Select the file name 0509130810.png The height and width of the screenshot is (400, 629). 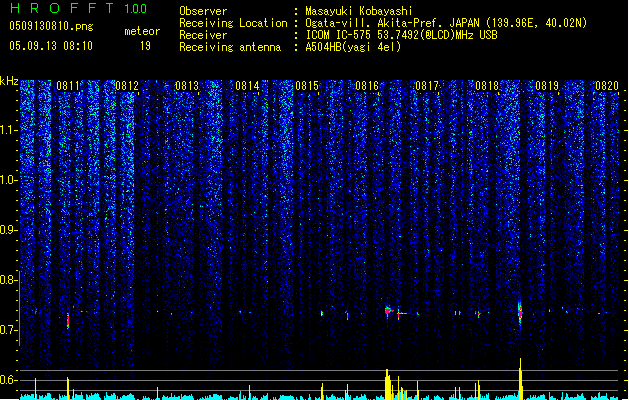coord(51,26)
